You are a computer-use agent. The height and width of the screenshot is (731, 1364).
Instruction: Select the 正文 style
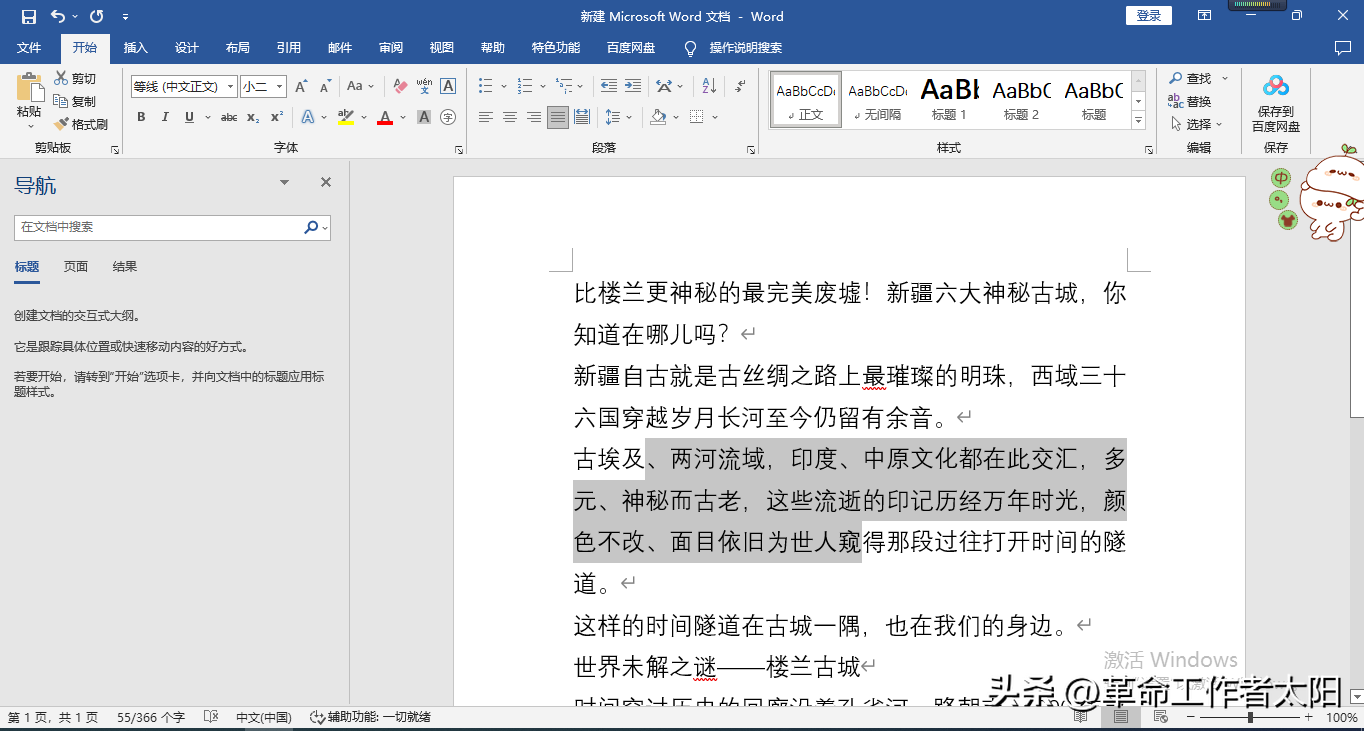point(806,100)
